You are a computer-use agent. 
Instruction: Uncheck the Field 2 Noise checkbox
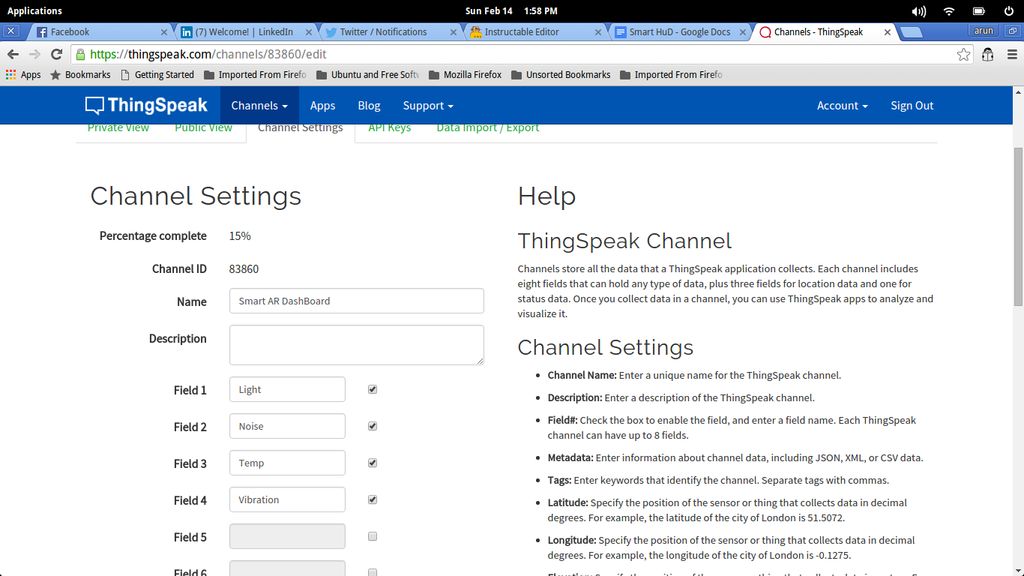point(372,426)
